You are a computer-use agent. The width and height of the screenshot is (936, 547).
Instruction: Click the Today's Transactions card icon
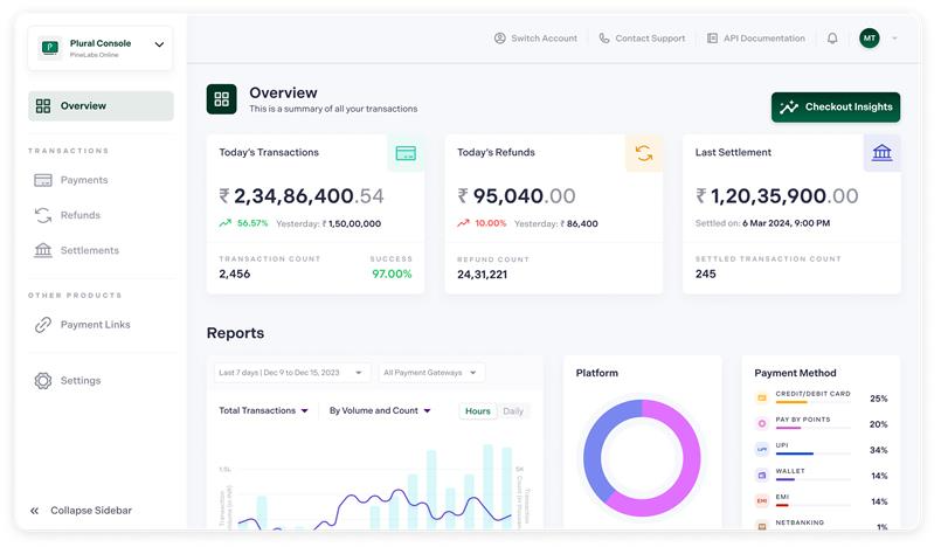(405, 153)
